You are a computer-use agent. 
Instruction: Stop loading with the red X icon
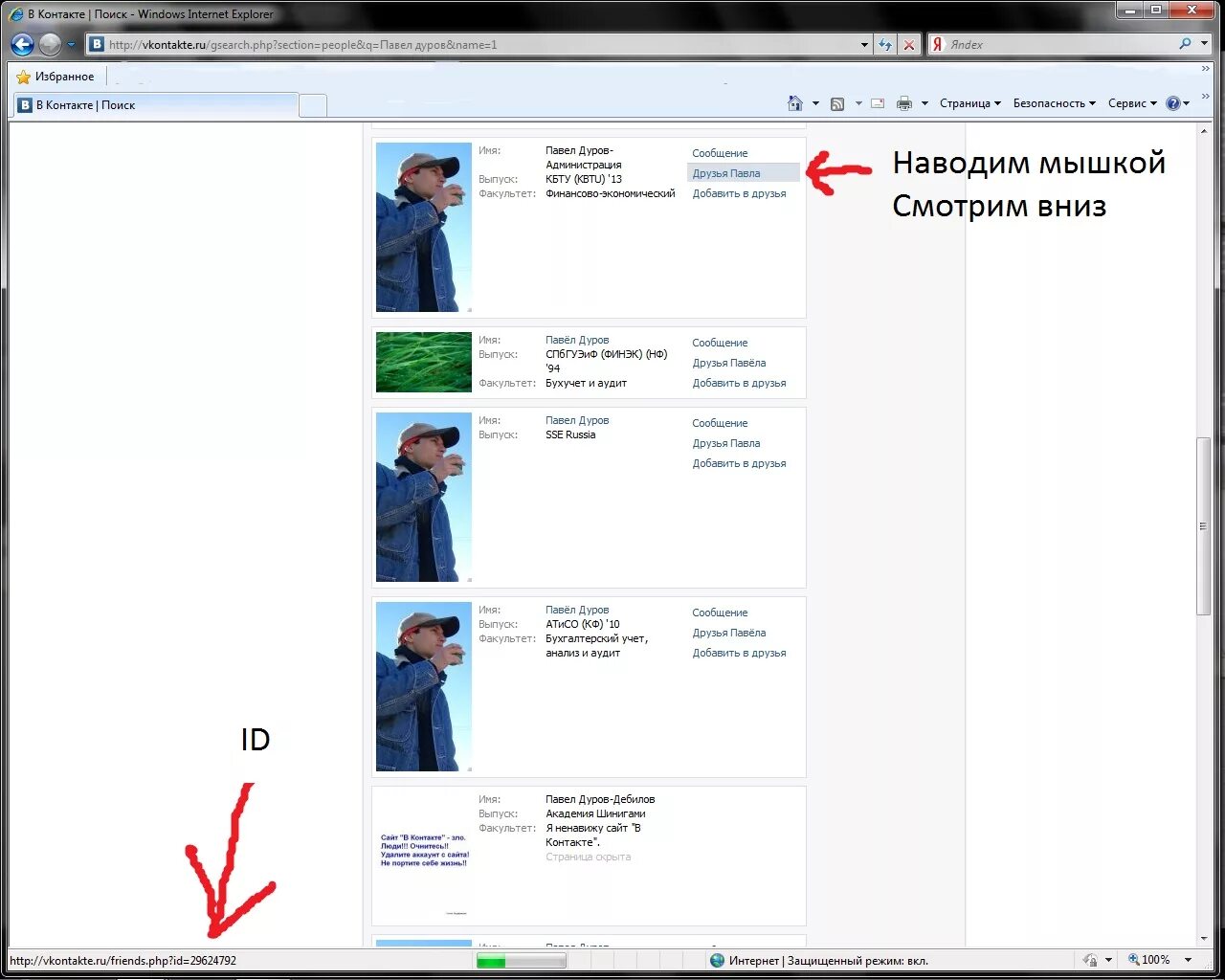coord(909,44)
